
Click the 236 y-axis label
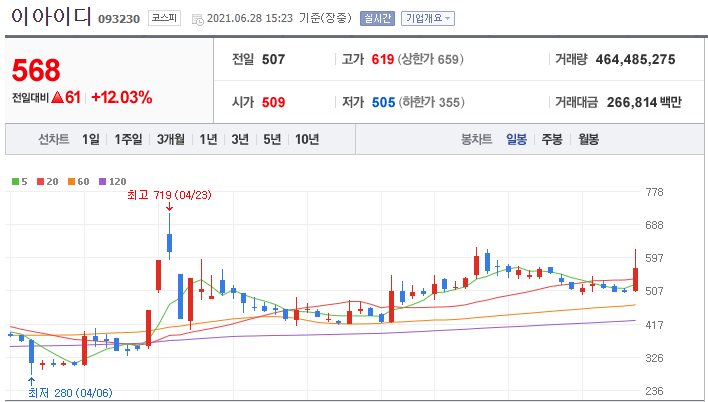coord(655,391)
